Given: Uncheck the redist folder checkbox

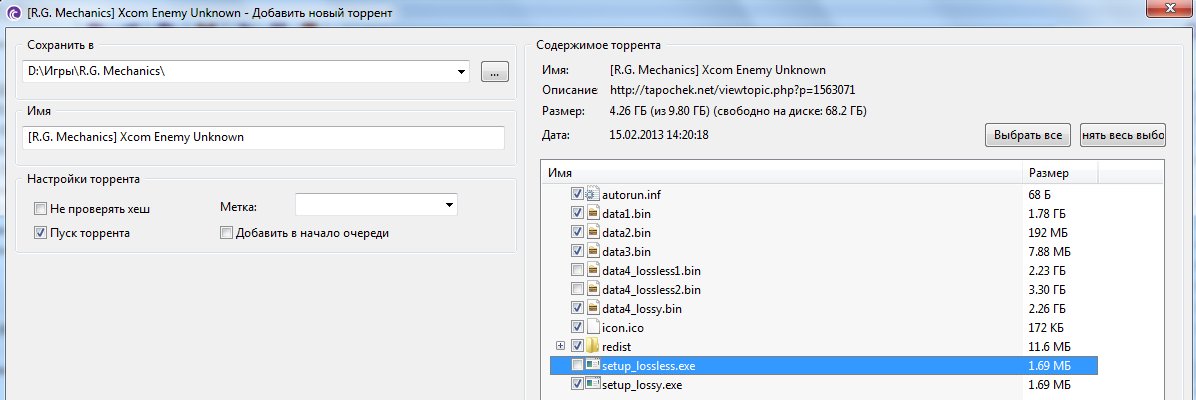Looking at the screenshot, I should [577, 347].
